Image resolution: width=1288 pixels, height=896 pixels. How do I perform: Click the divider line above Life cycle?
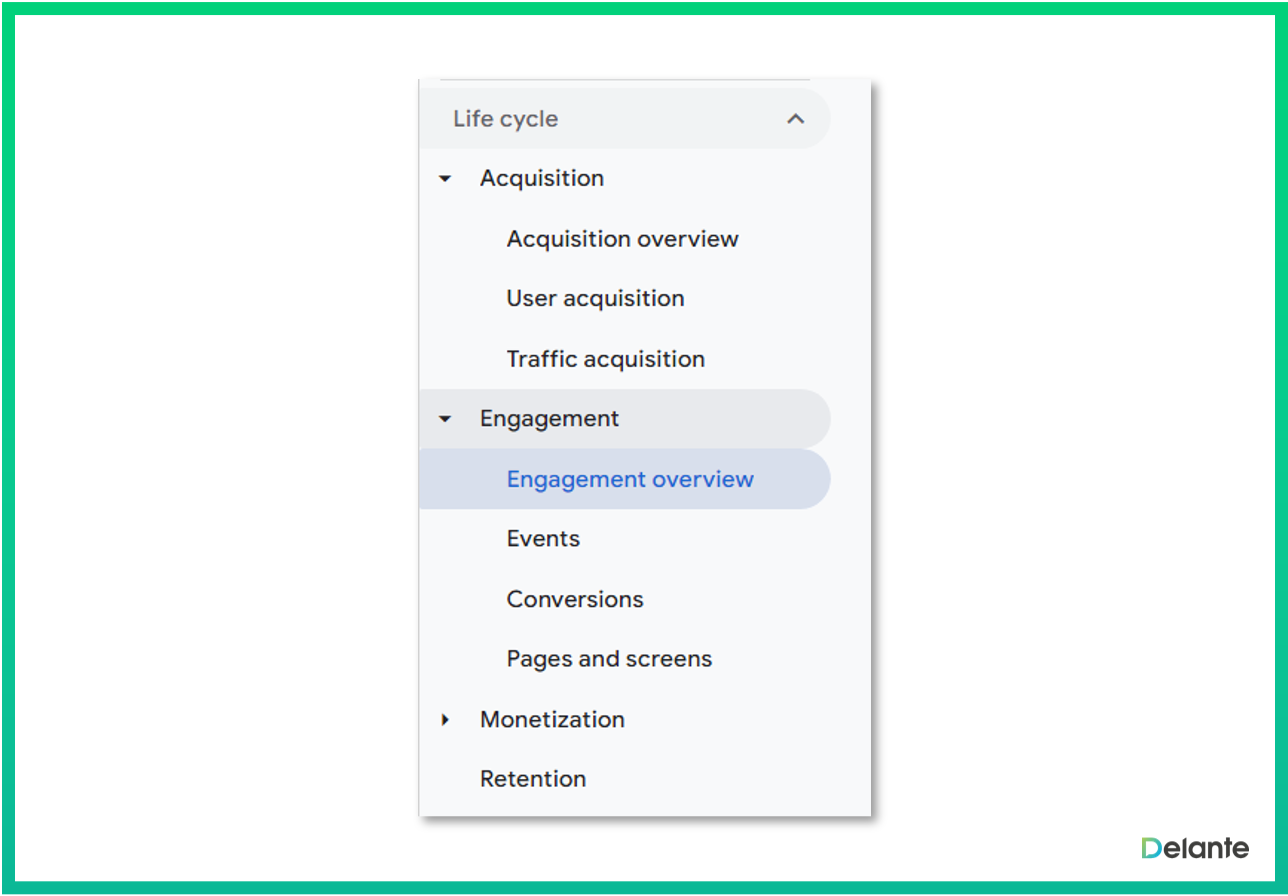coord(625,80)
